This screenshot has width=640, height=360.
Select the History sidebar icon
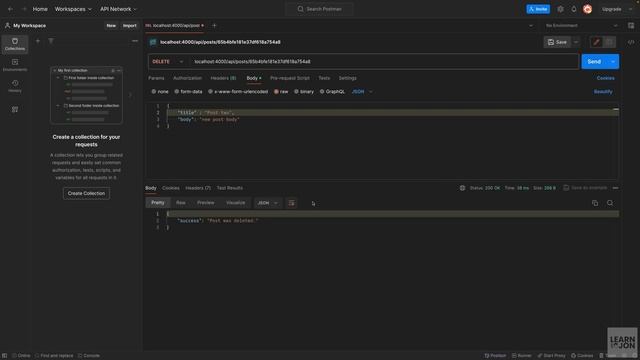point(15,86)
